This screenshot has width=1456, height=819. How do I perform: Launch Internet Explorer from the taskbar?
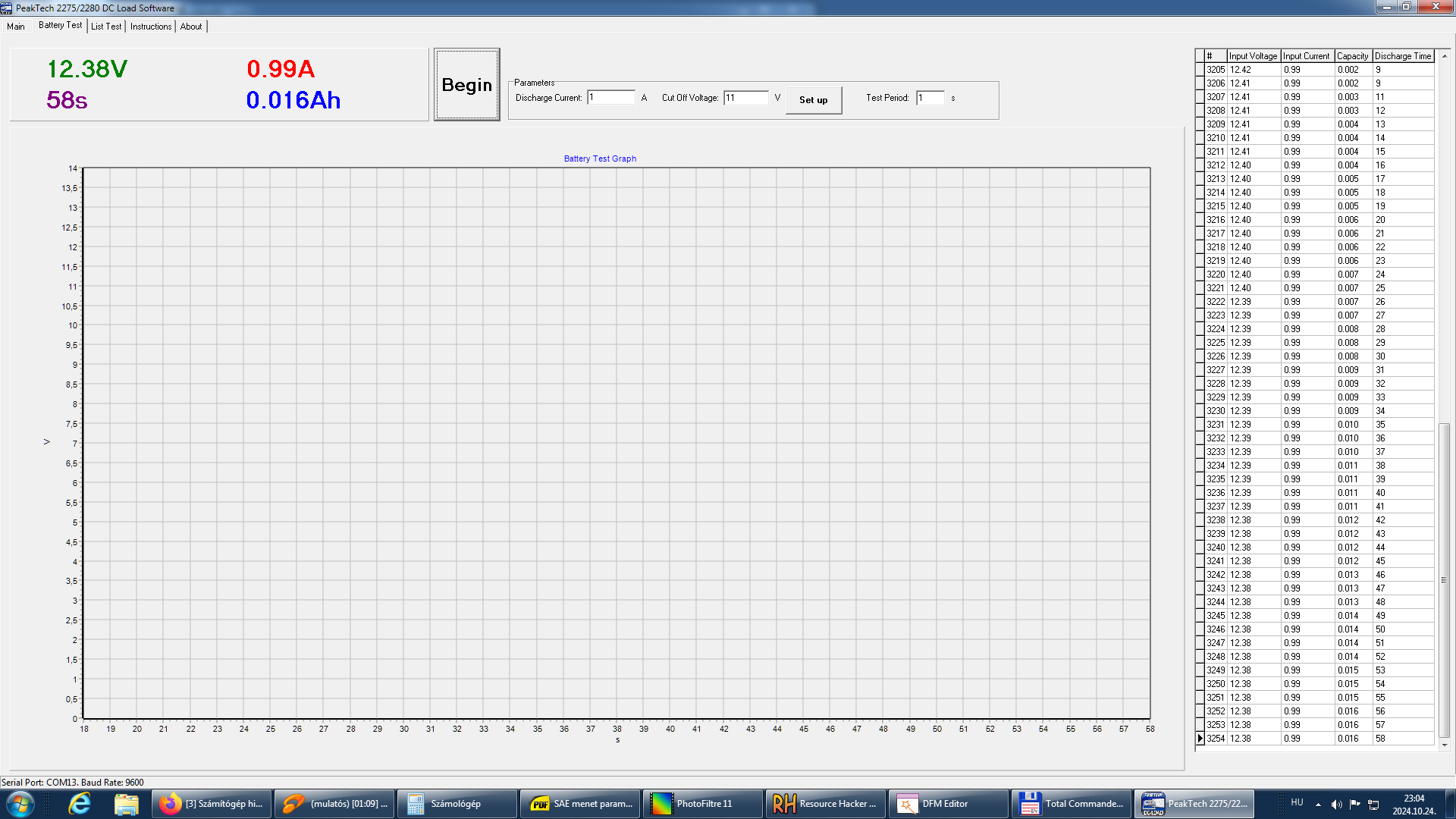[x=80, y=804]
